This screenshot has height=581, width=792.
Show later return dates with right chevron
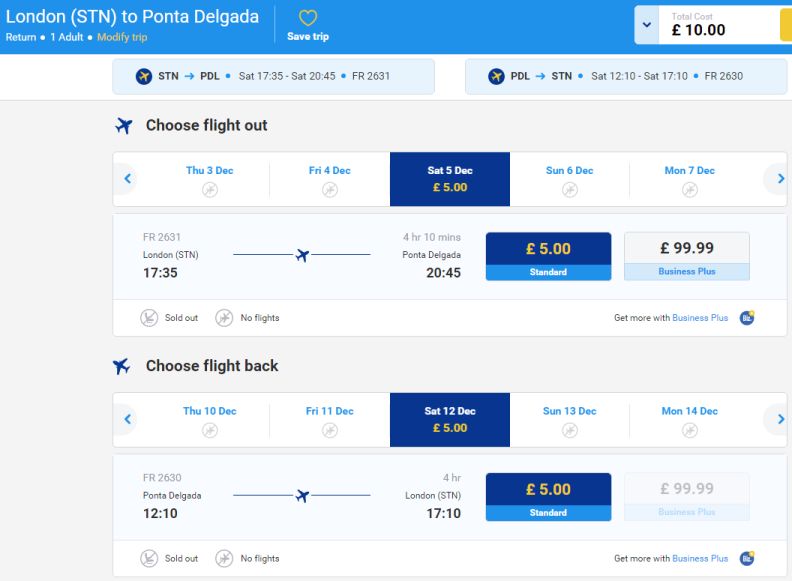(780, 419)
